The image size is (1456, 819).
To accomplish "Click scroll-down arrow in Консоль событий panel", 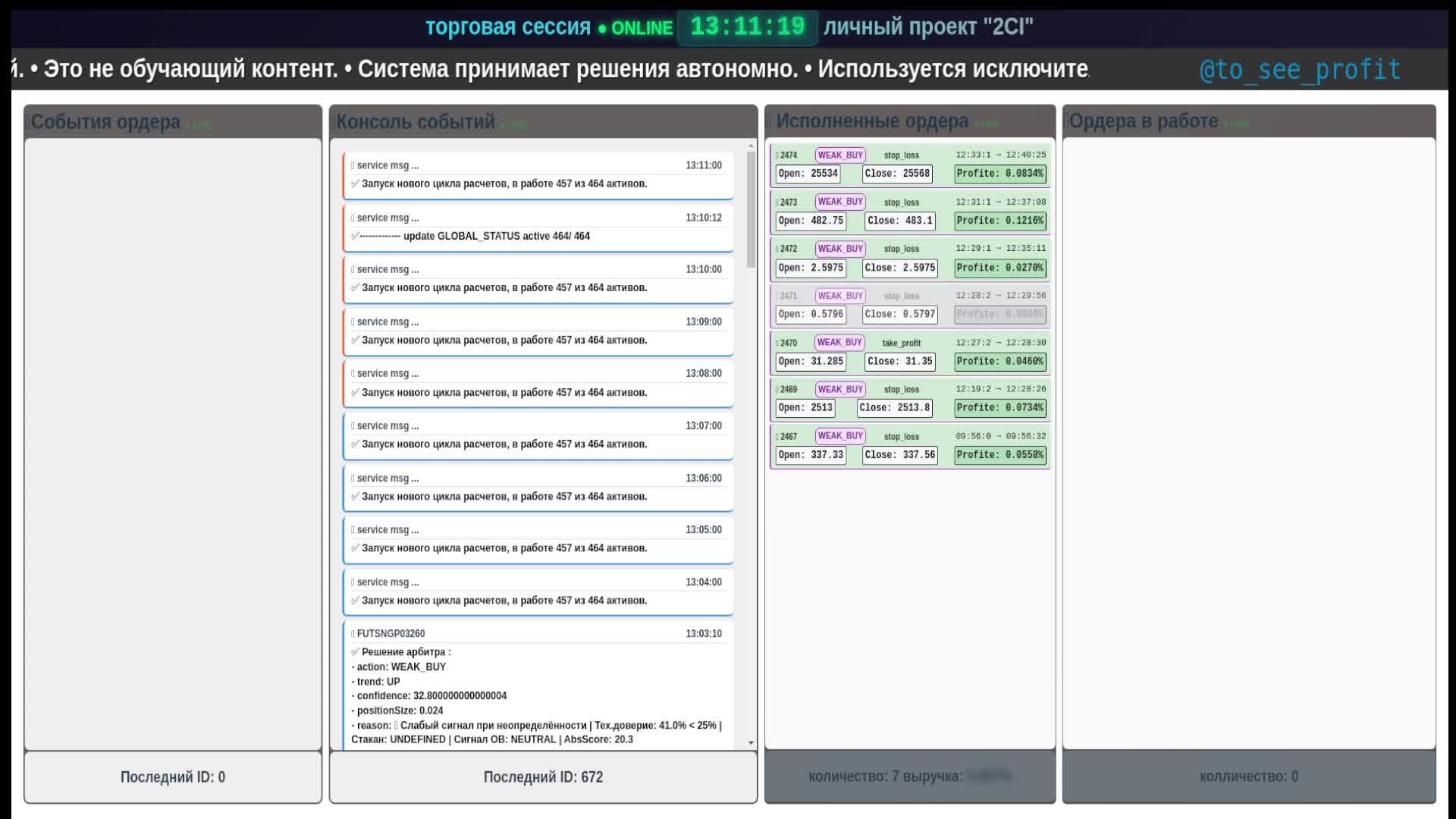I will [751, 743].
